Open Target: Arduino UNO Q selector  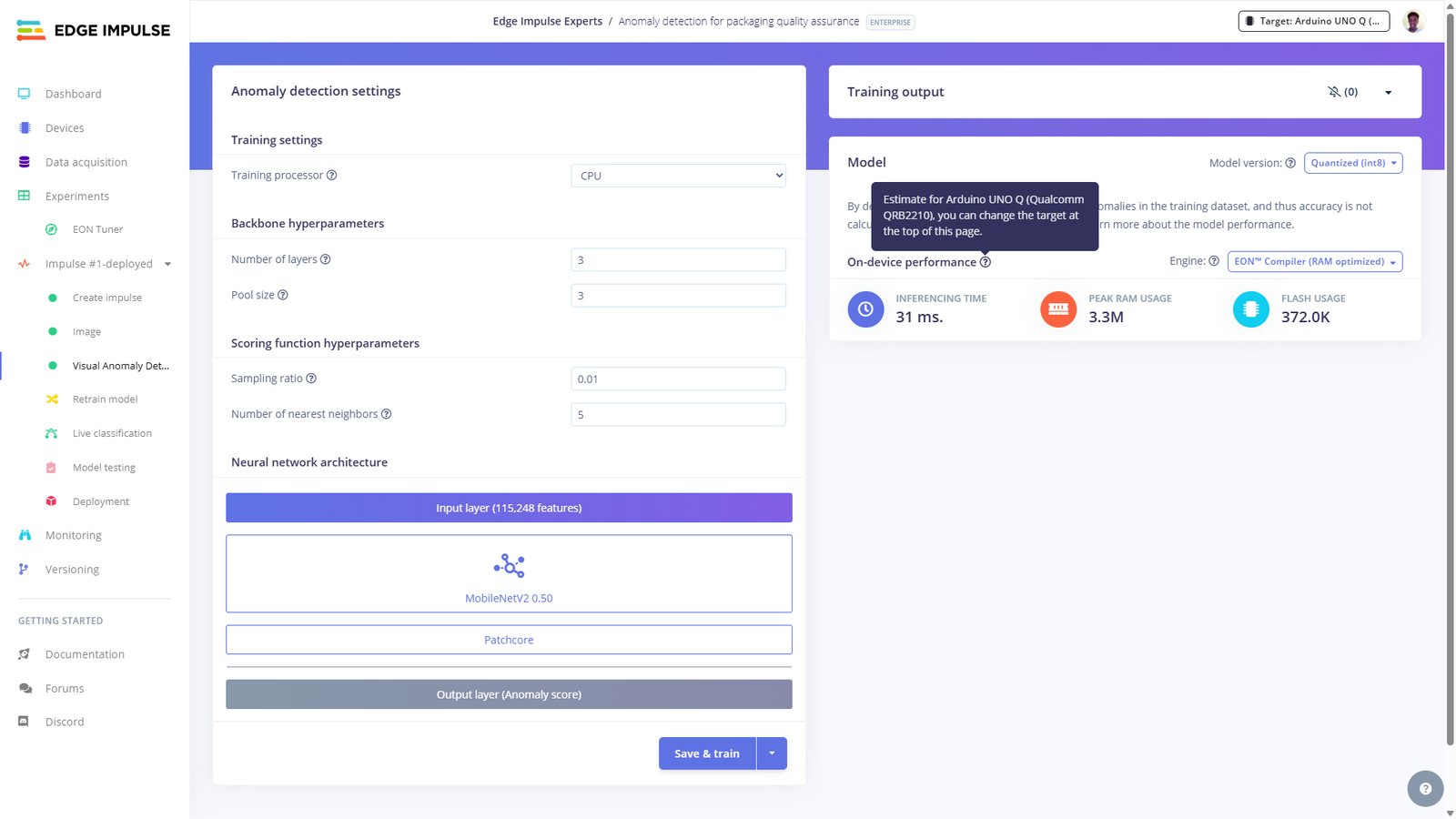coord(1313,21)
